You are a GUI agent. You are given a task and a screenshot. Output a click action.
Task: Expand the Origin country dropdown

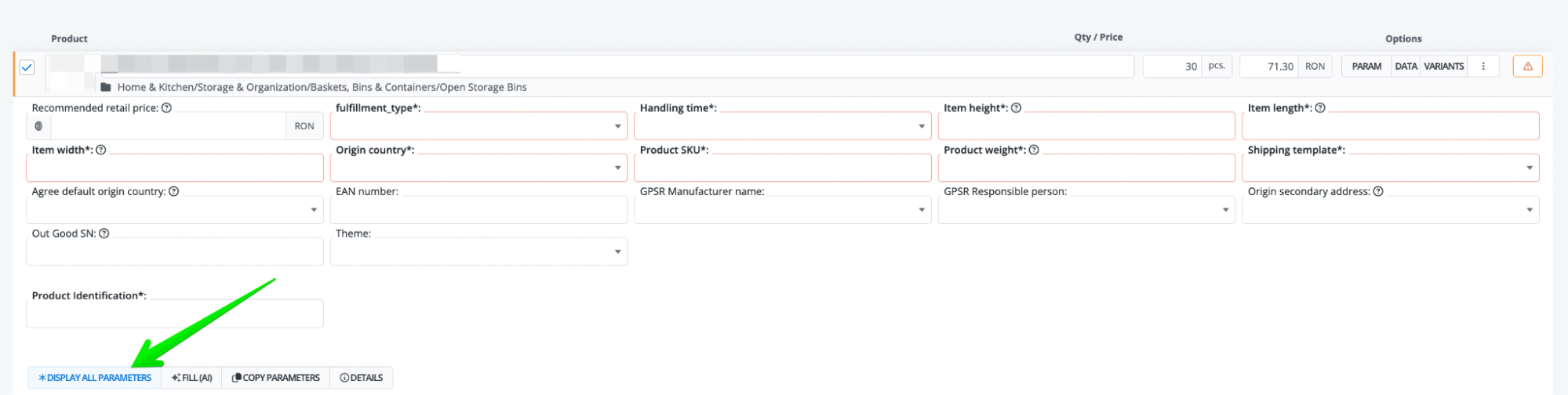click(x=478, y=168)
